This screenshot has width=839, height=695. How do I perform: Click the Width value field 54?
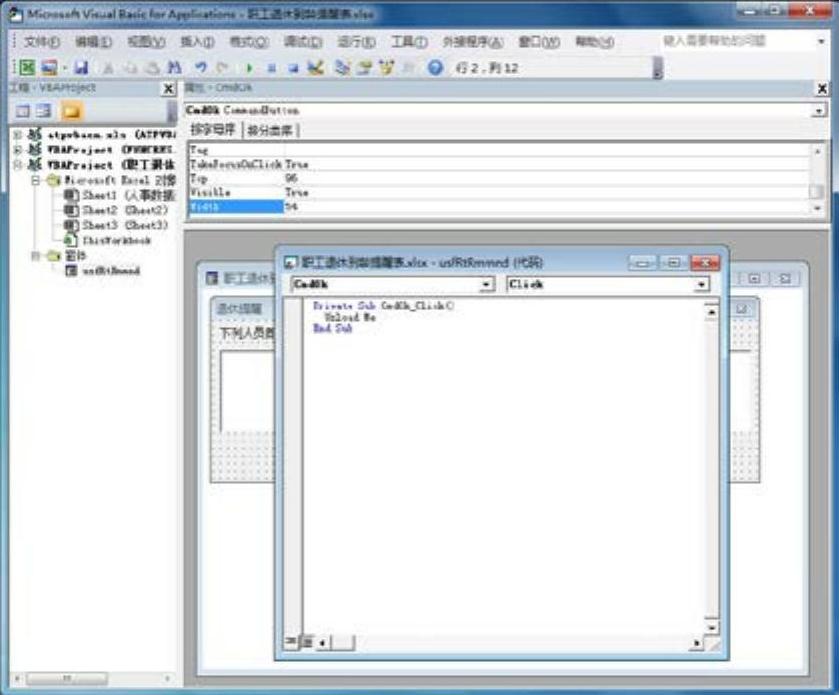point(546,207)
